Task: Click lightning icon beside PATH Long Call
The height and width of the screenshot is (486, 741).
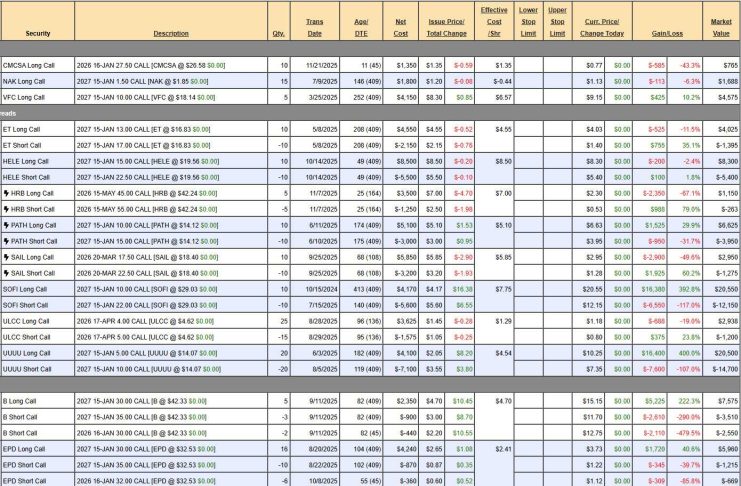Action: point(6,225)
